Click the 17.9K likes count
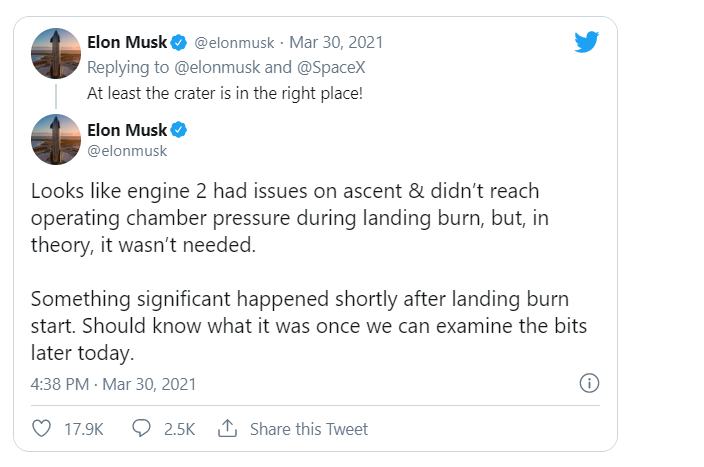The height and width of the screenshot is (467, 704). point(84,429)
